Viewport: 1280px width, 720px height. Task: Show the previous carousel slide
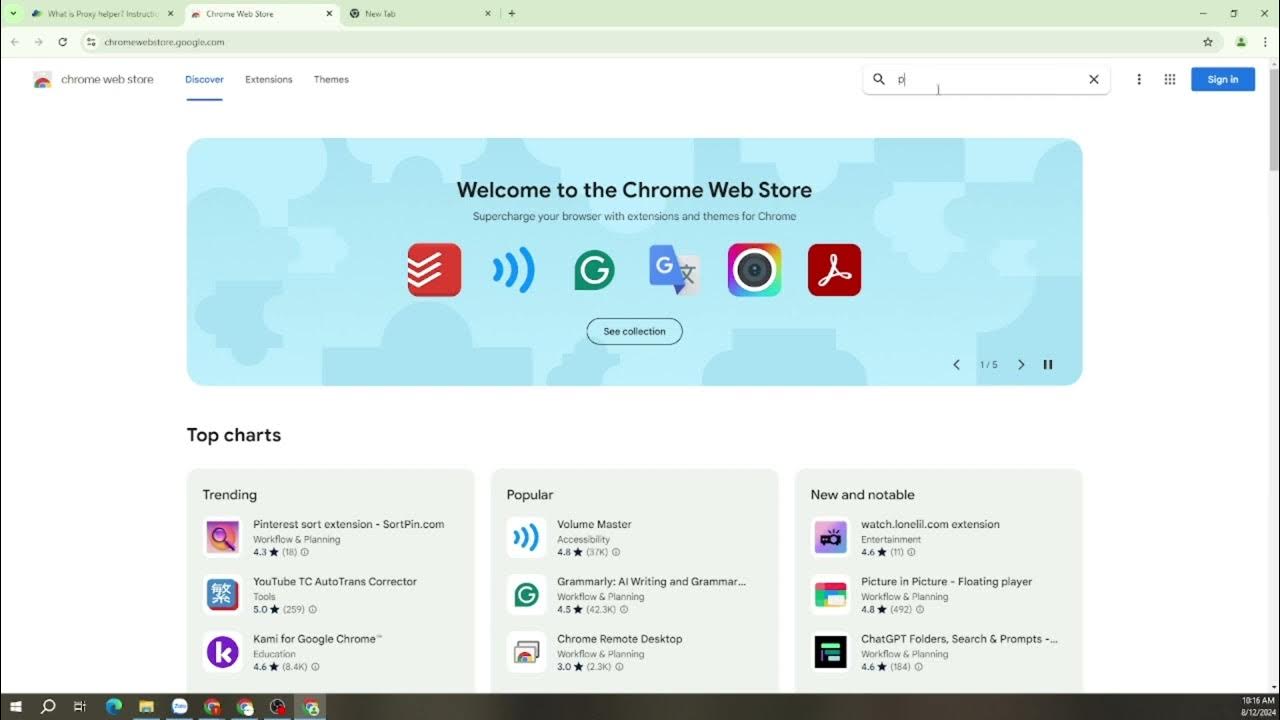point(956,365)
